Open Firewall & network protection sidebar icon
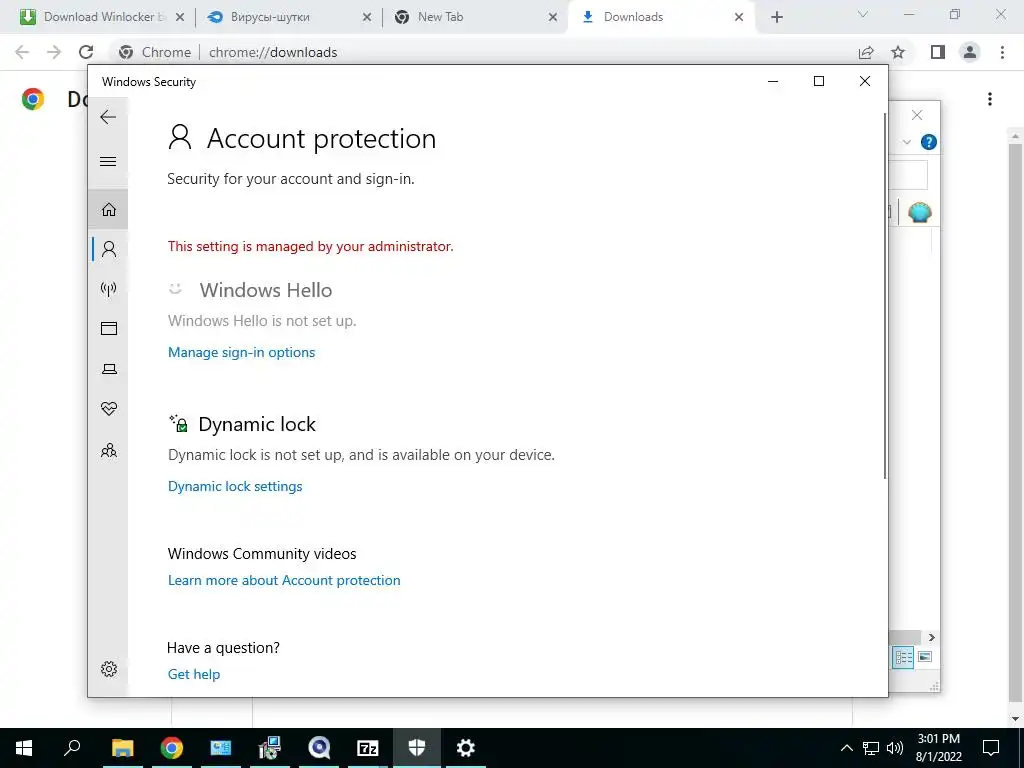This screenshot has width=1024, height=768. tap(108, 289)
